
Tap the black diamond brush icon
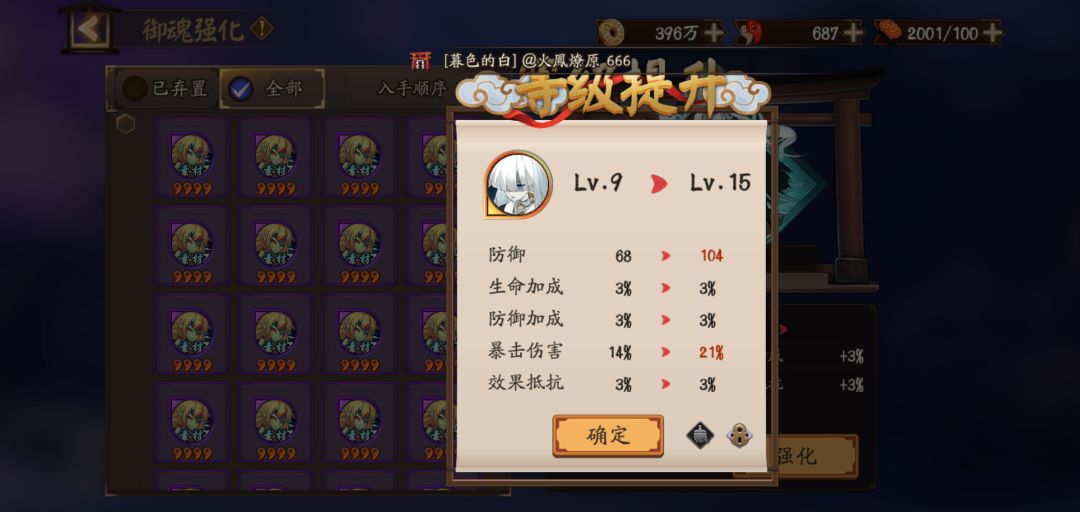(x=700, y=436)
